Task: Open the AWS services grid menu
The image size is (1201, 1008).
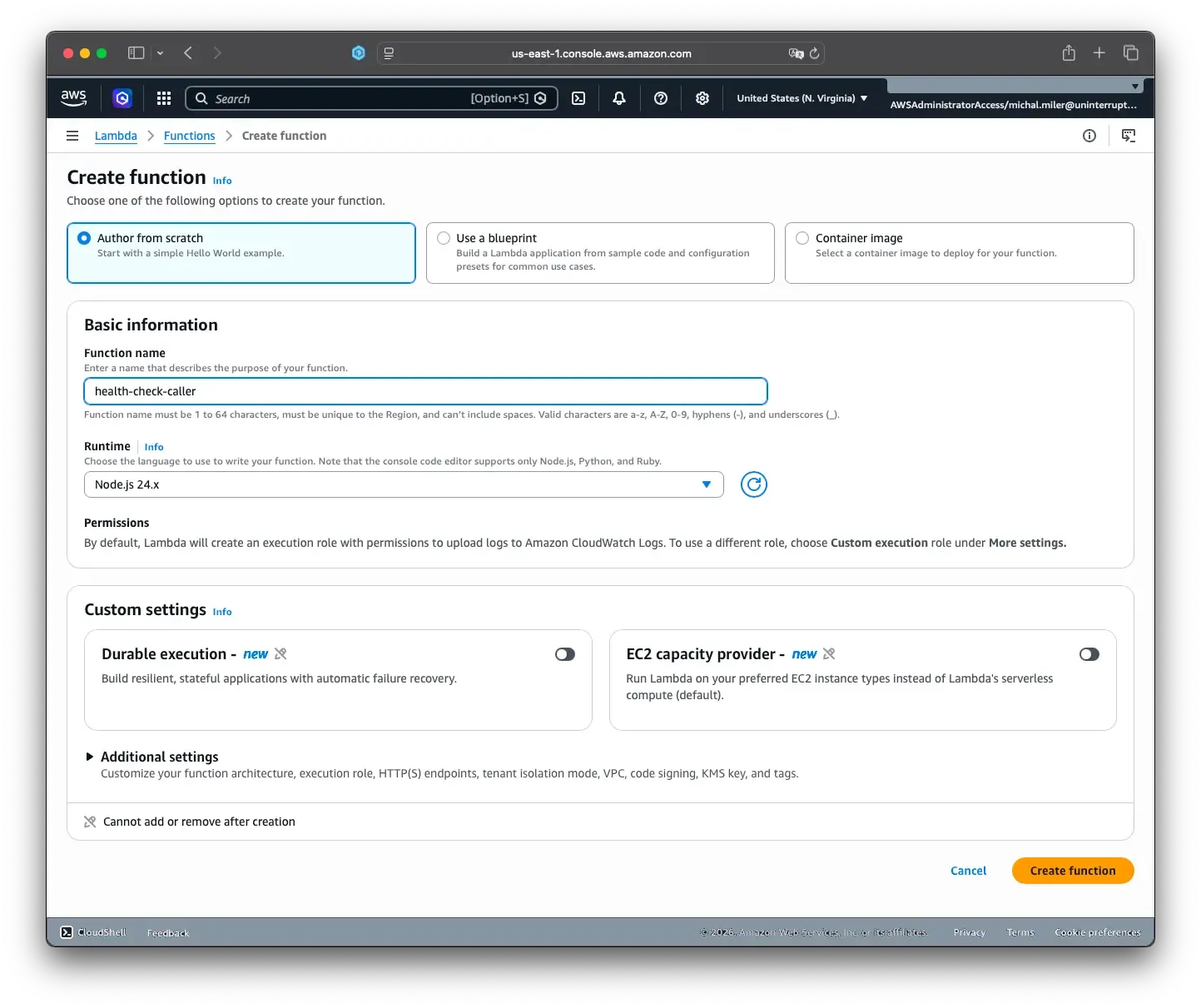Action: 164,98
